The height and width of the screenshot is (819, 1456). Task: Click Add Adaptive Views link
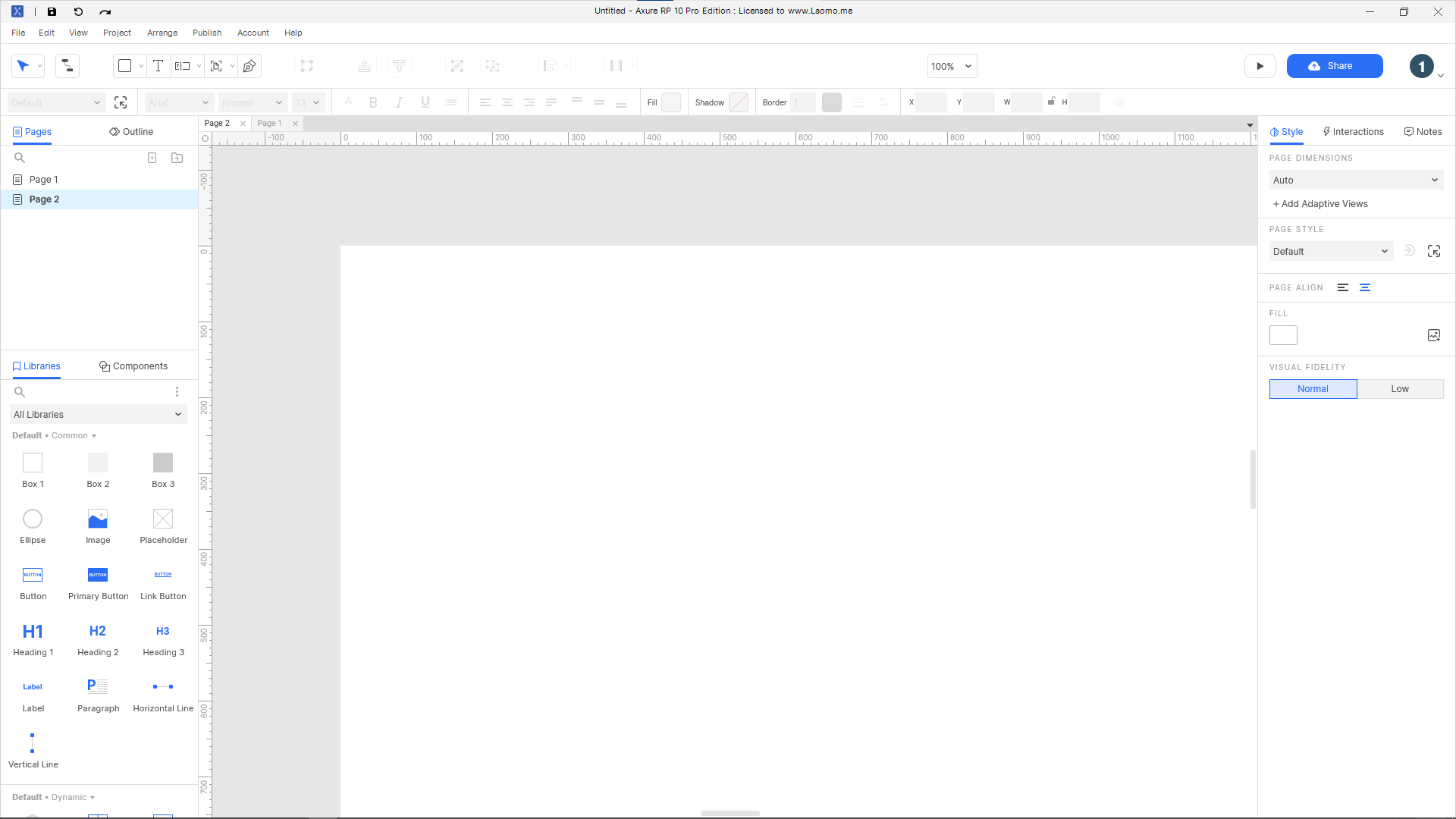click(x=1320, y=204)
